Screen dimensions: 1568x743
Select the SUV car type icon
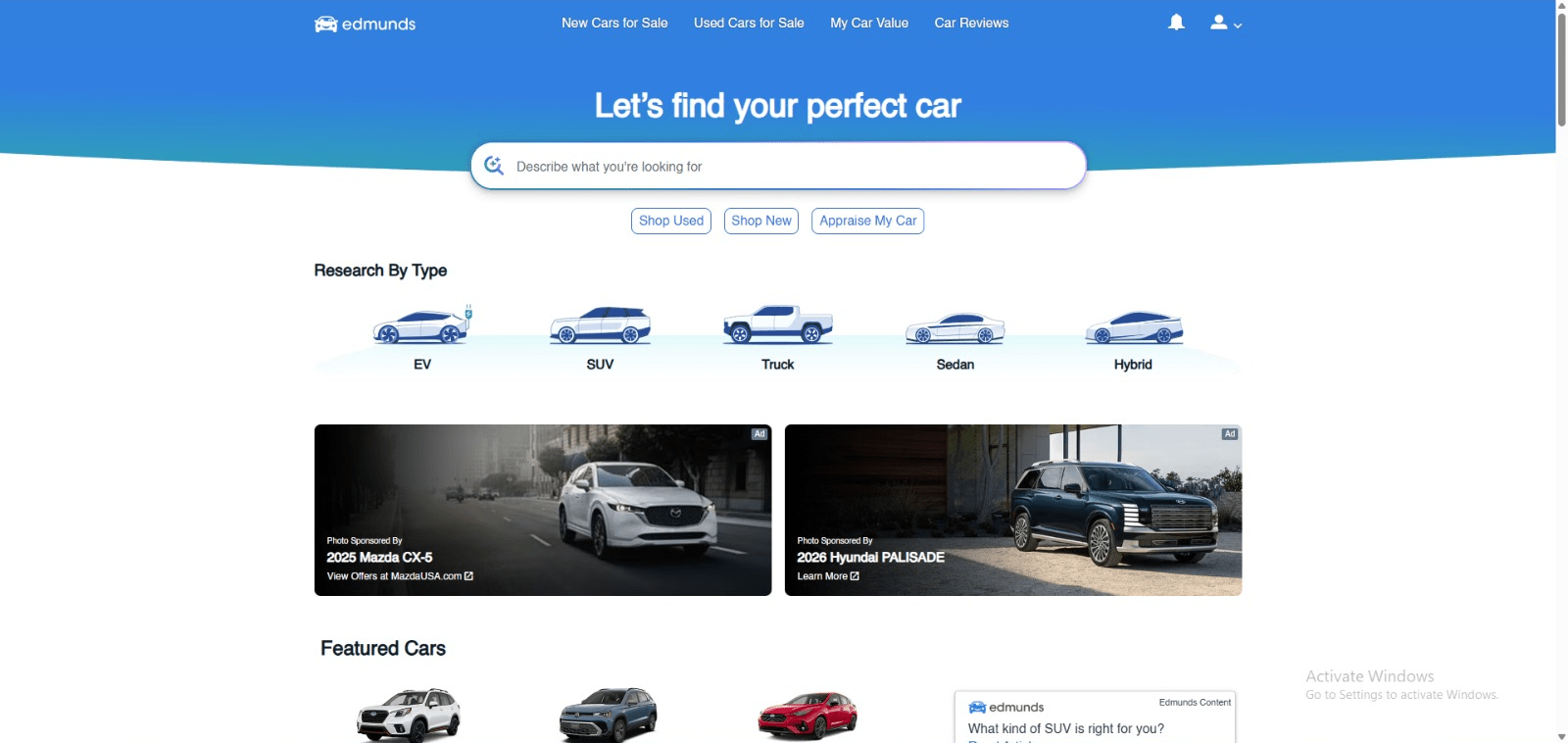click(600, 325)
